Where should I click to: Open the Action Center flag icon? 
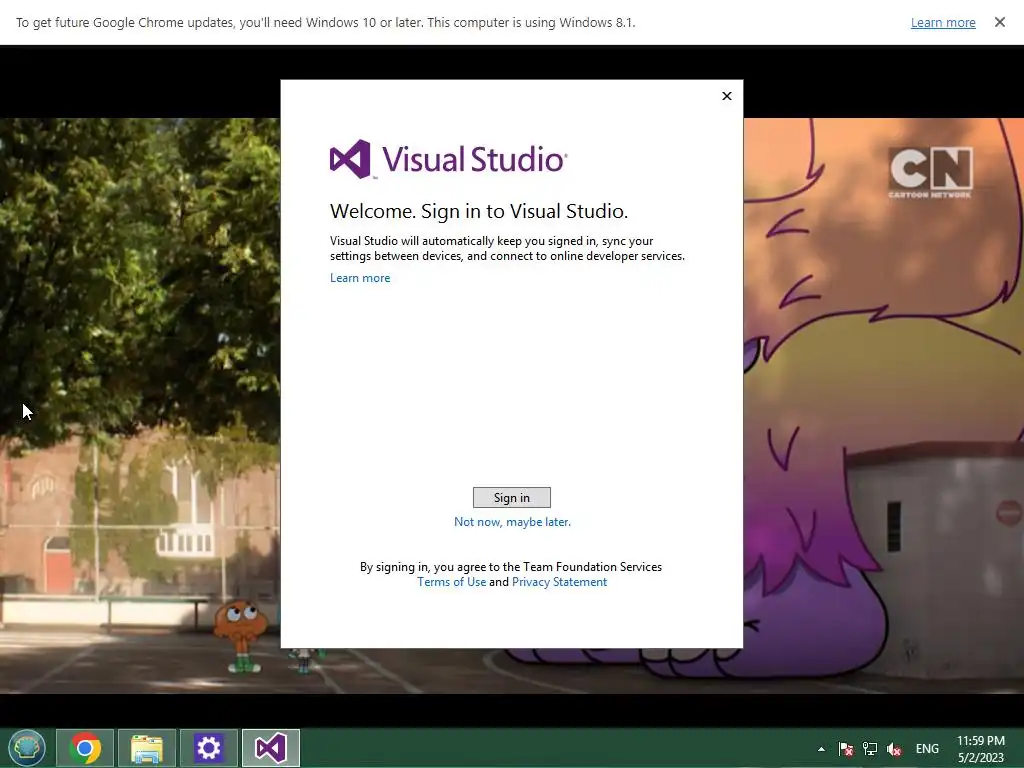coord(846,749)
